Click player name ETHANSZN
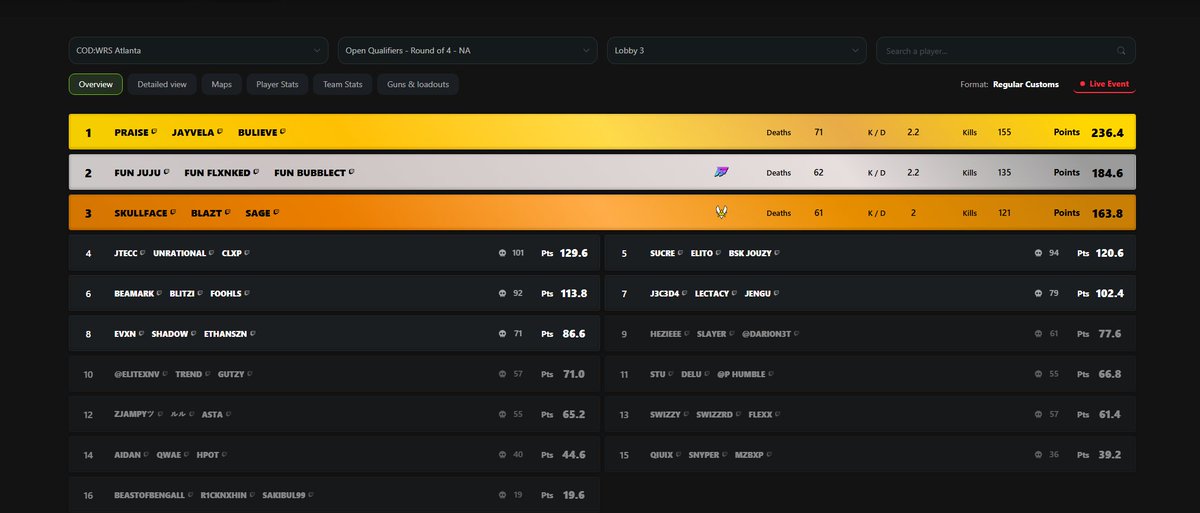Viewport: 1200px width, 513px height. click(x=226, y=334)
